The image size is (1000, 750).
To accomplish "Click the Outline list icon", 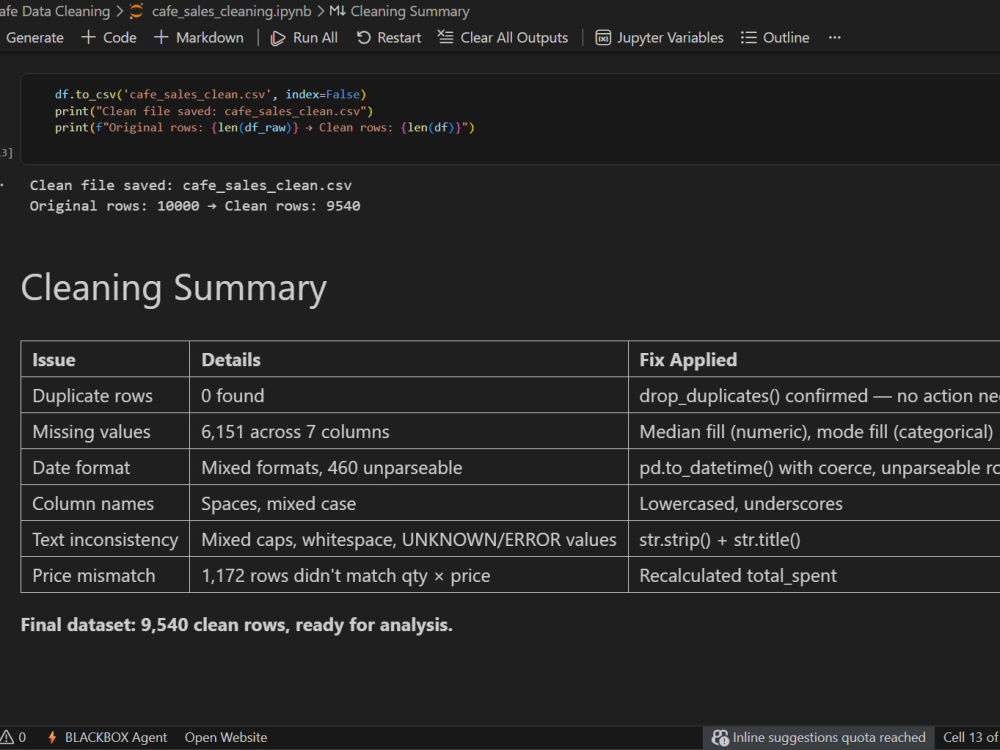I will pyautogui.click(x=748, y=38).
